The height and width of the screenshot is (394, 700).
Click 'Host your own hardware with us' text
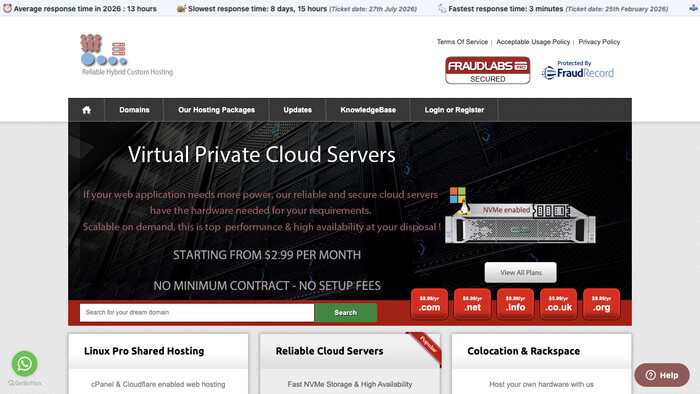pyautogui.click(x=542, y=384)
